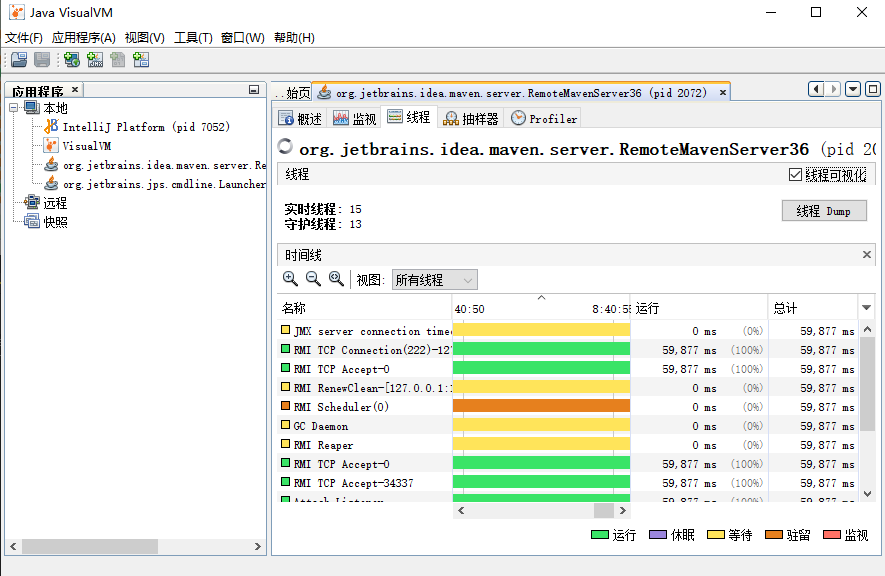Sort by the 总计 column header
This screenshot has height=576, width=885.
coord(813,308)
